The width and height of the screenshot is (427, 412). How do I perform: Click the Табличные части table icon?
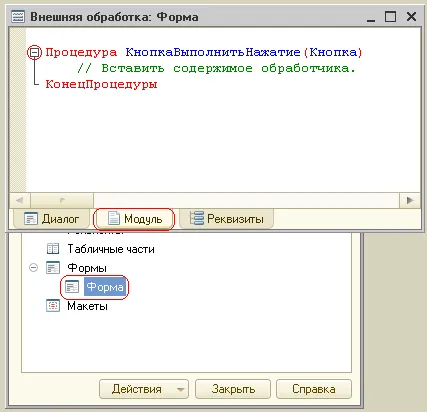(x=53, y=249)
